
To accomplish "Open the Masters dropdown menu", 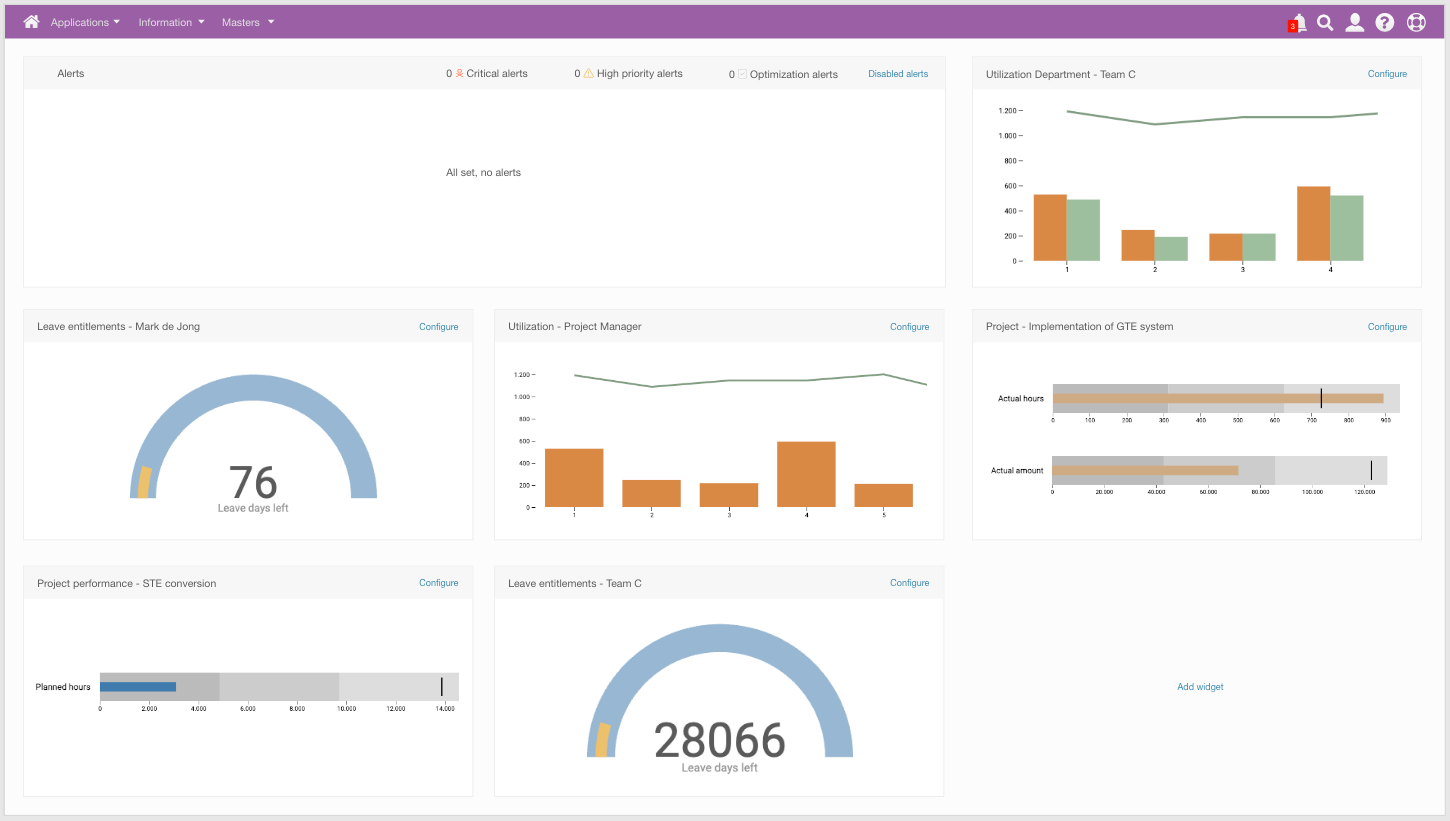I will 248,22.
